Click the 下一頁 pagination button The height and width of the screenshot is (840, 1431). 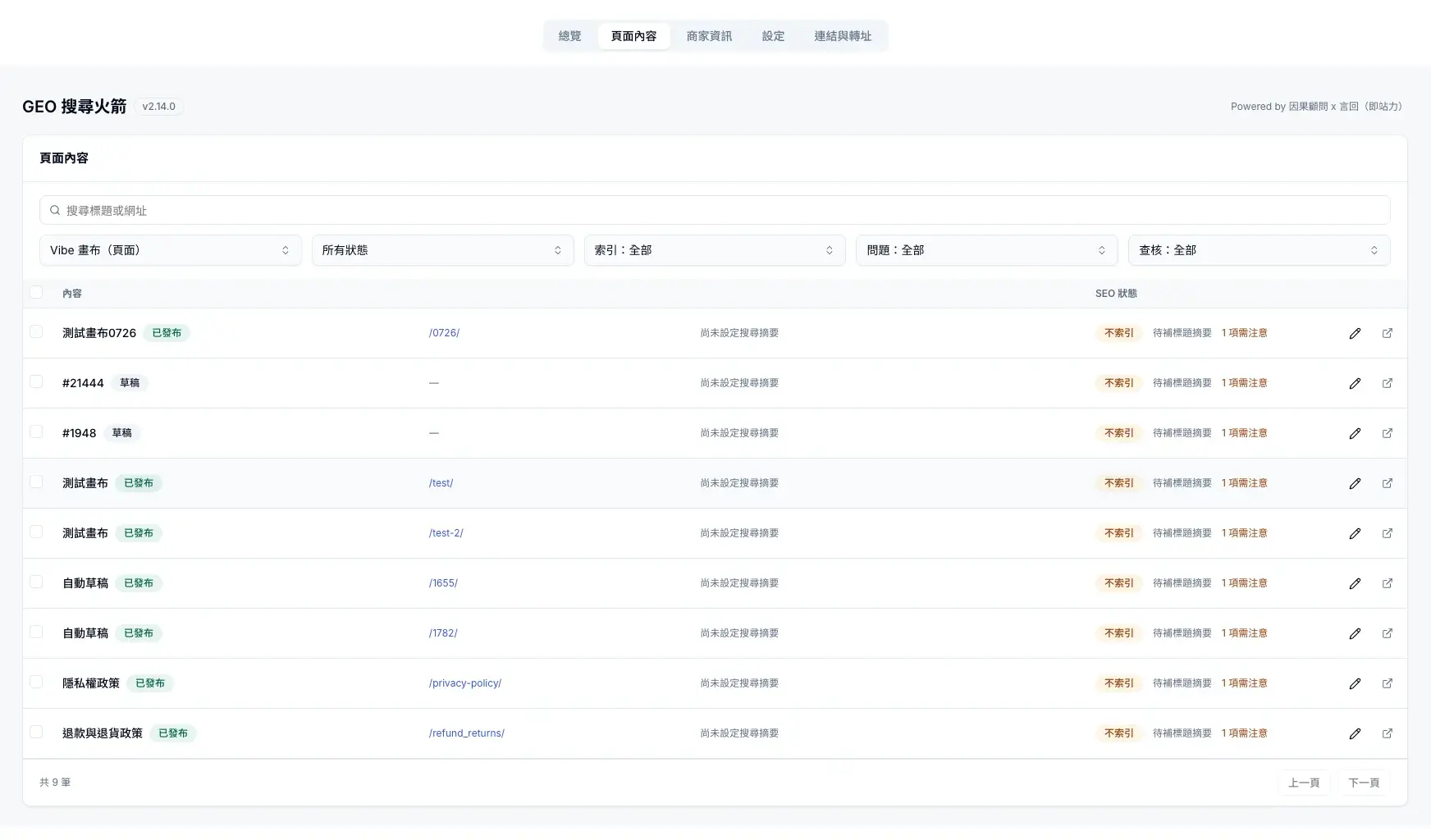[1364, 783]
